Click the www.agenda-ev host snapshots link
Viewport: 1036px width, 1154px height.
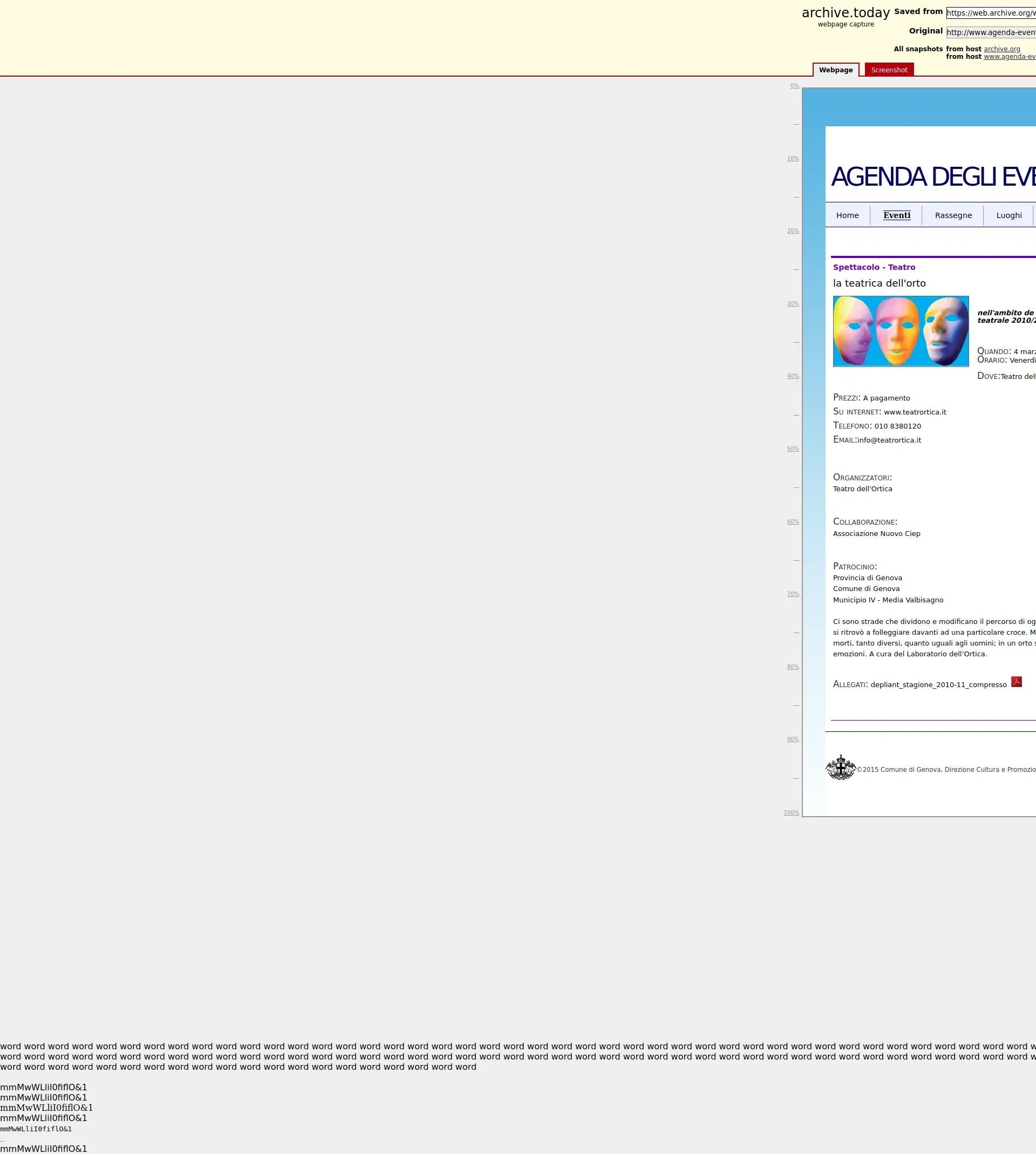1009,56
